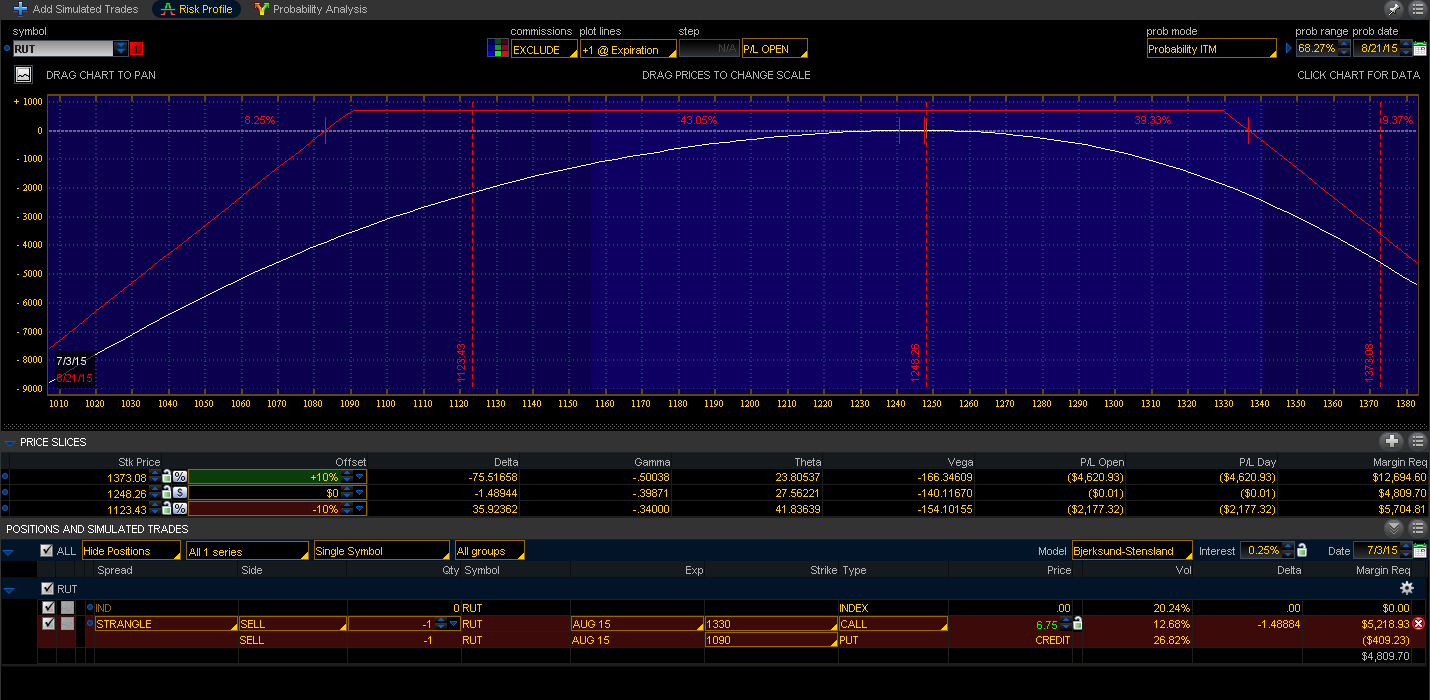Click the up arrow on prob range 68.27%
Viewport: 1430px width, 700px height.
[x=1345, y=43]
